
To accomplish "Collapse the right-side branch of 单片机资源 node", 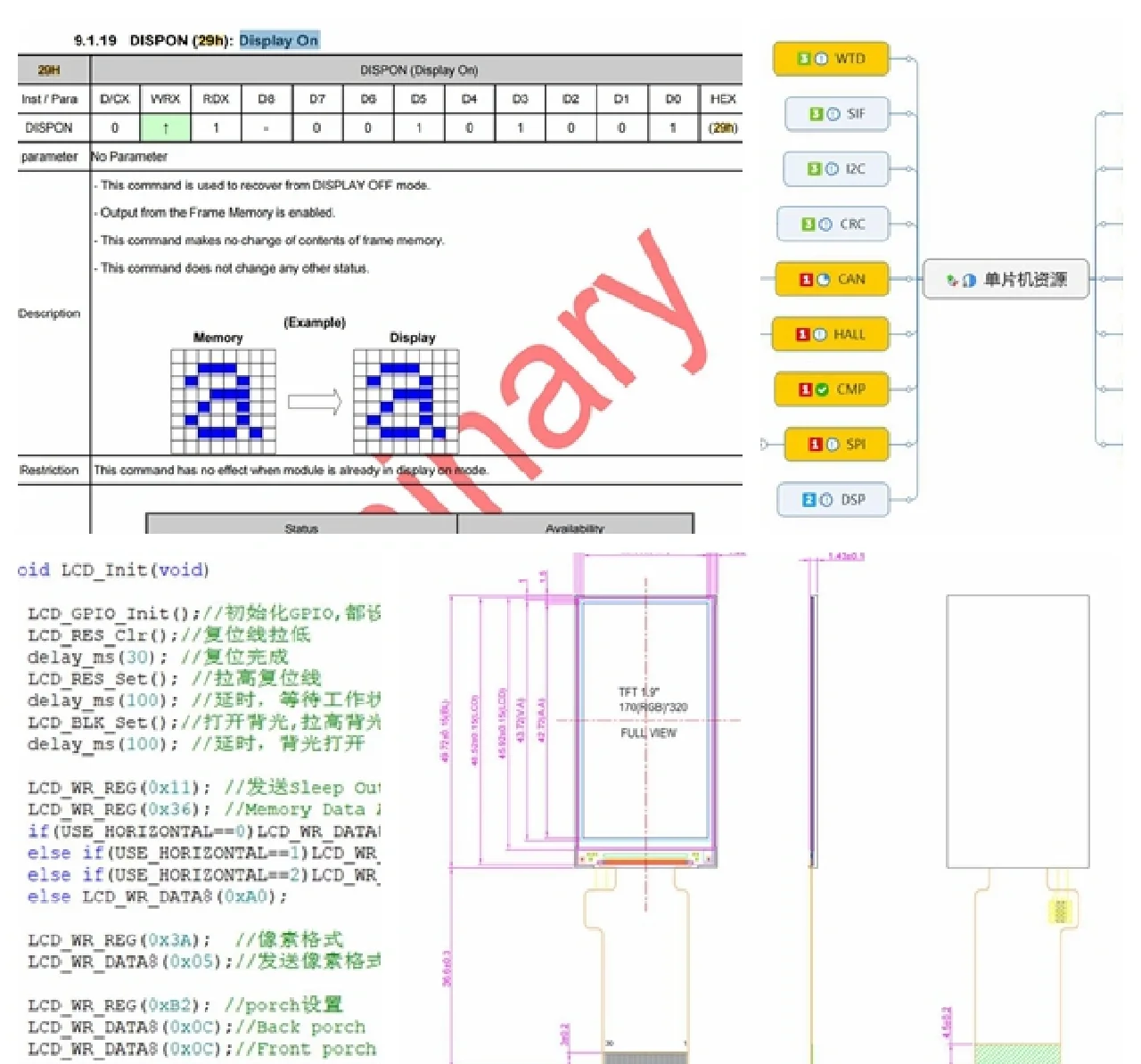I will tap(1103, 280).
